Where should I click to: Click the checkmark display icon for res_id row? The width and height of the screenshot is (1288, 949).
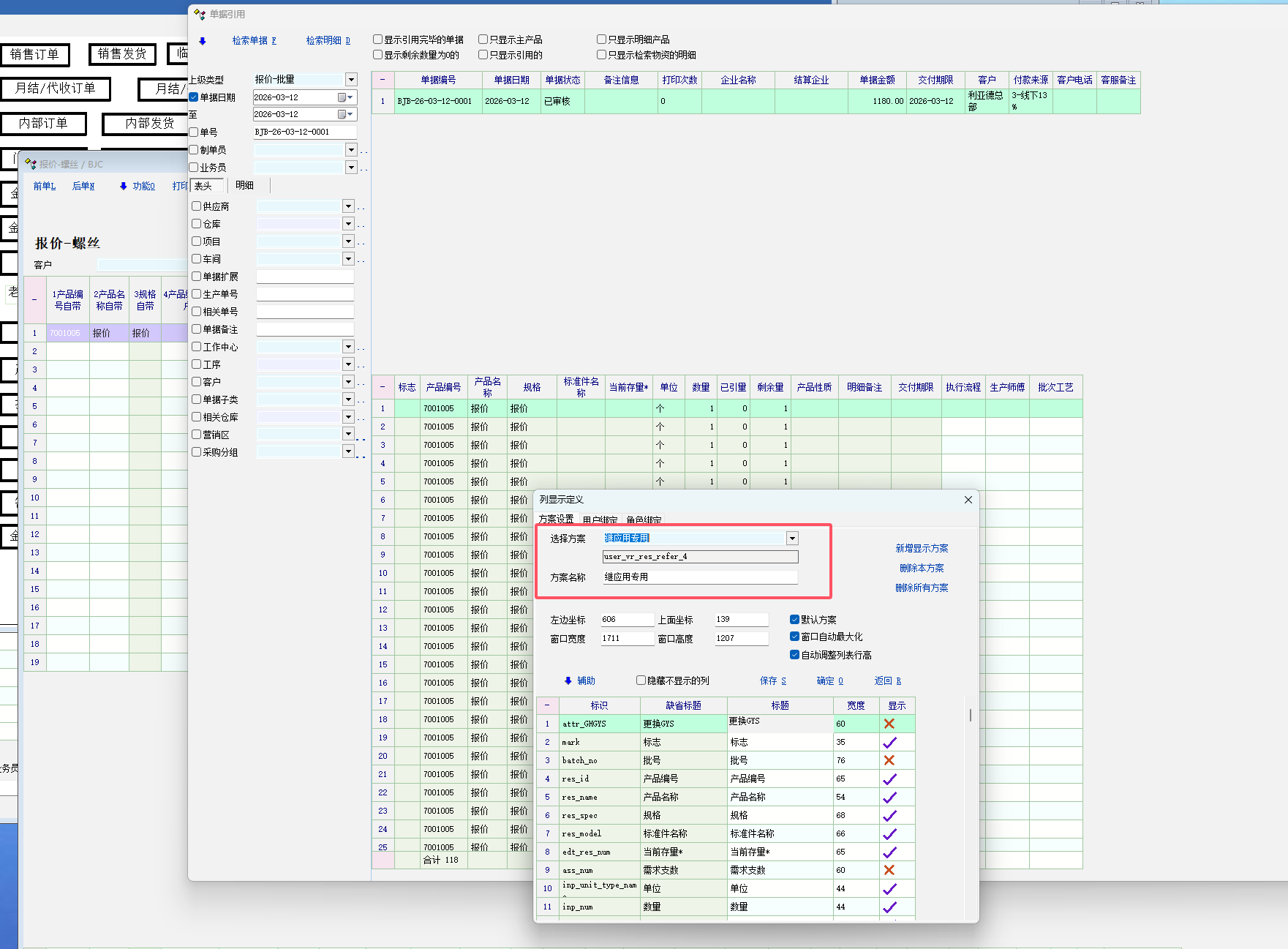pos(889,779)
